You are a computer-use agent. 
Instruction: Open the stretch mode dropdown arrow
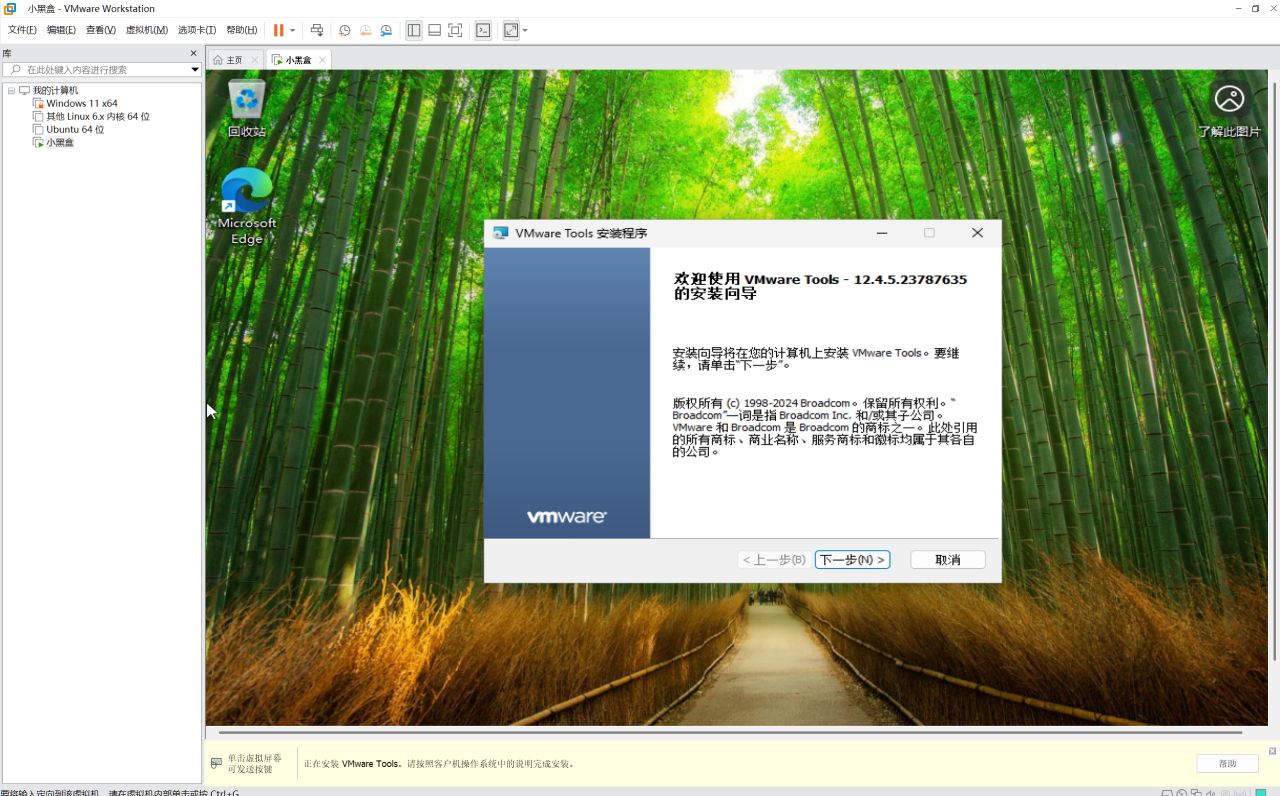(525, 30)
